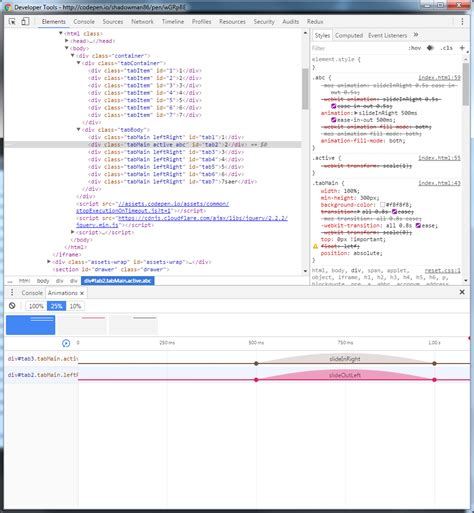474x513 pixels.
Task: Collapse the div container node
Action: click(x=73, y=56)
